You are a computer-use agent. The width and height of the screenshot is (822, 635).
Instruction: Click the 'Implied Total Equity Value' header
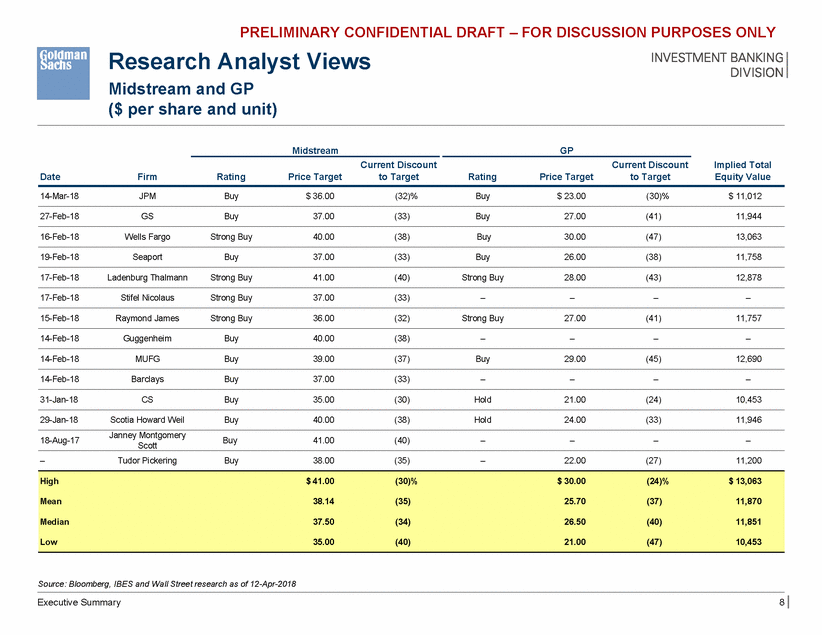(742, 171)
